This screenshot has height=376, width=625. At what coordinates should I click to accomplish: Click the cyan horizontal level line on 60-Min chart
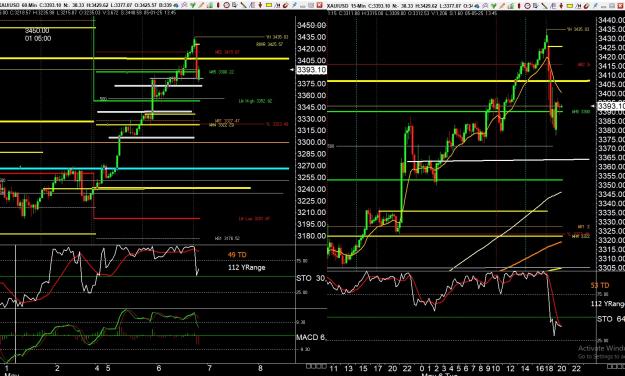point(144,169)
